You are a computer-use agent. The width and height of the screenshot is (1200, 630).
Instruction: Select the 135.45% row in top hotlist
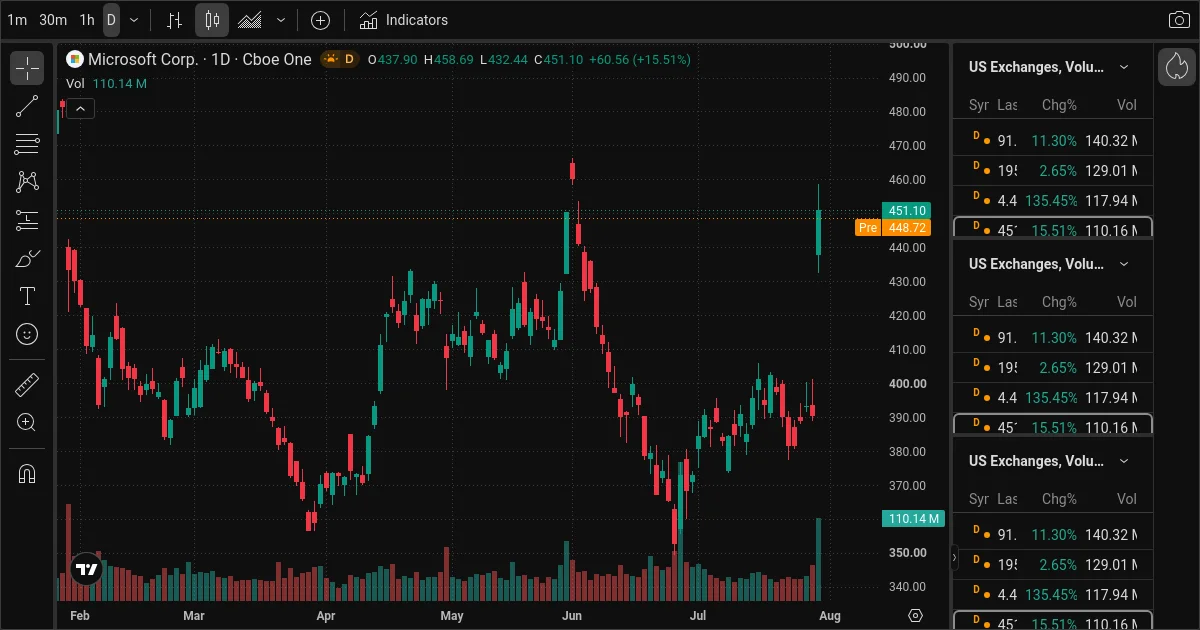[x=1053, y=201]
